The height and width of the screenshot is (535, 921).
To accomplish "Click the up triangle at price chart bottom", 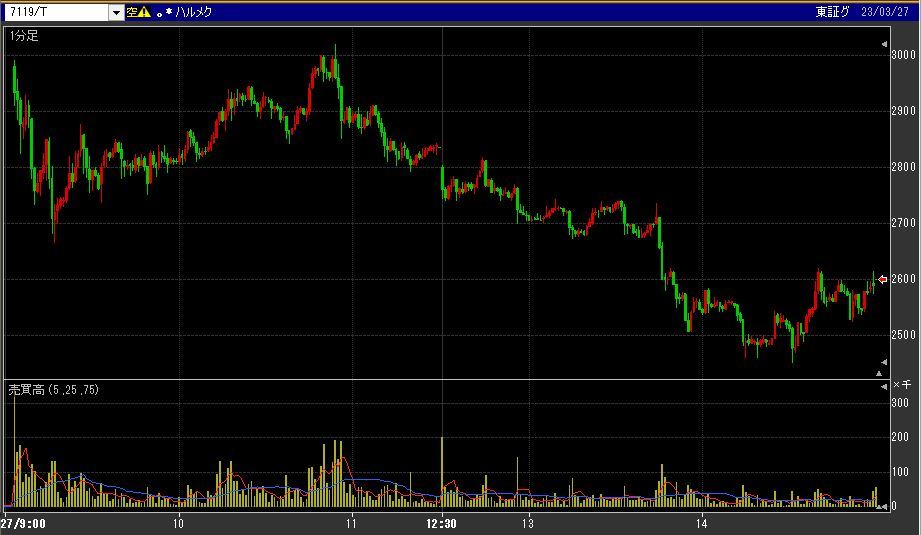I will pos(879,373).
